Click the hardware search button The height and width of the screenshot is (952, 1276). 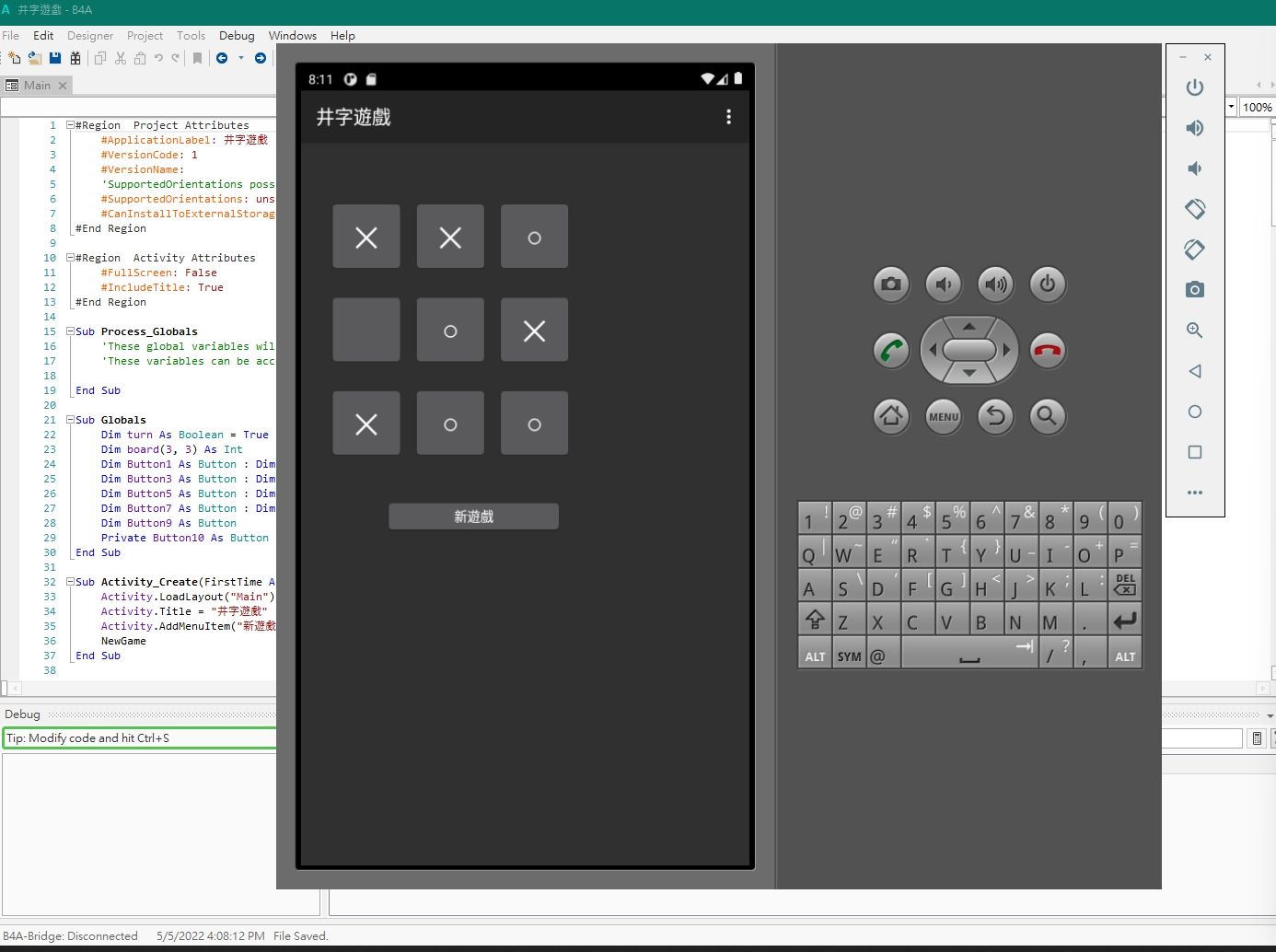click(1048, 416)
